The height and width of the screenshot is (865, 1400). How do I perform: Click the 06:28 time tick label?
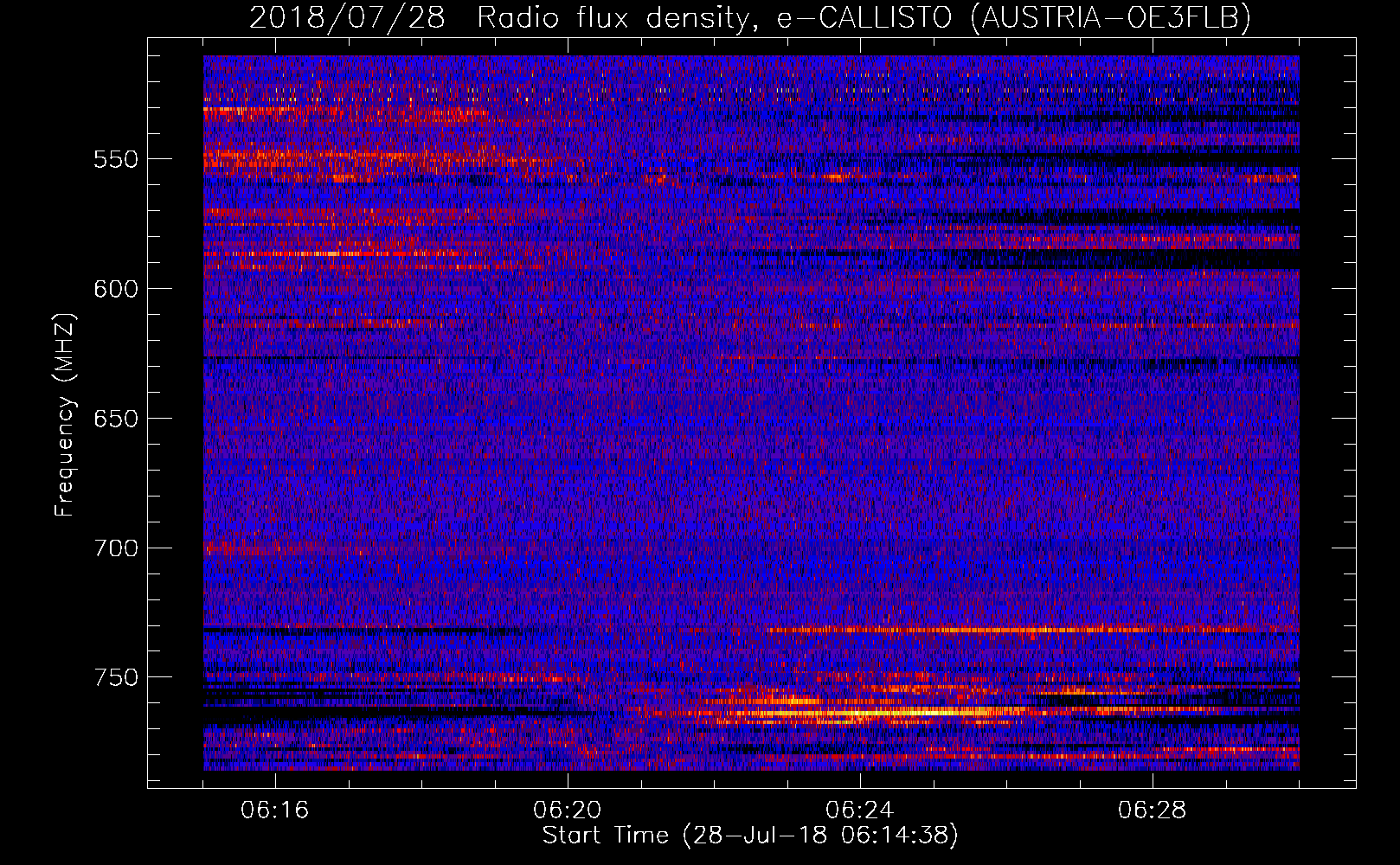coord(1153,811)
